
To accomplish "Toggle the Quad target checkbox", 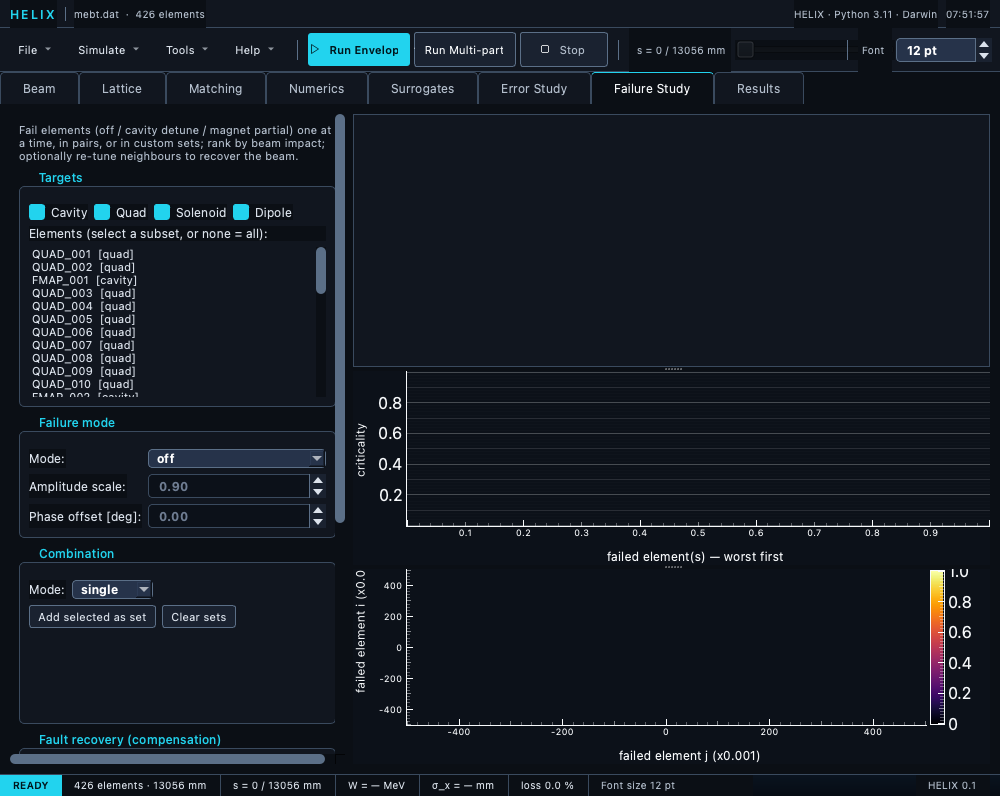I will 102,212.
